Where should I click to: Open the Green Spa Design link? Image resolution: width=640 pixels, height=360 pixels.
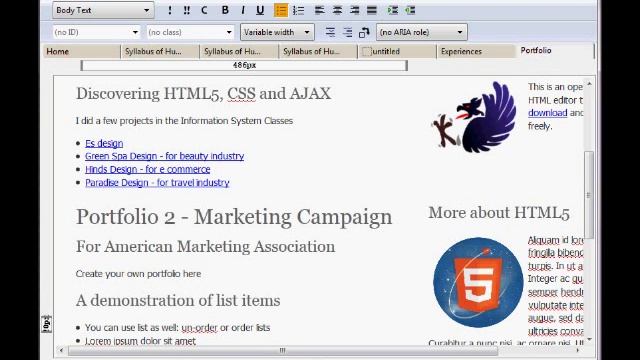pos(164,156)
